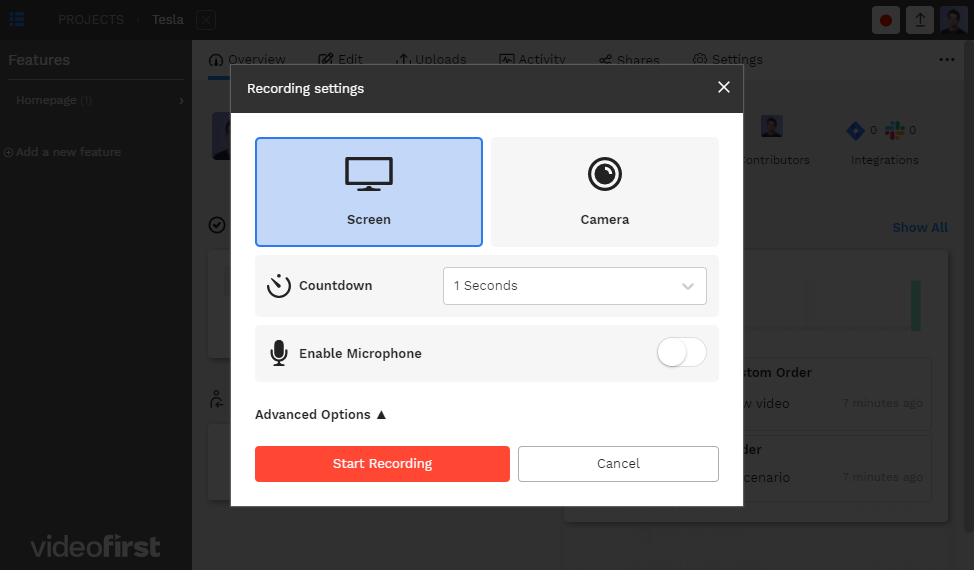The image size is (974, 570).
Task: Cancel the recording settings
Action: coord(618,464)
